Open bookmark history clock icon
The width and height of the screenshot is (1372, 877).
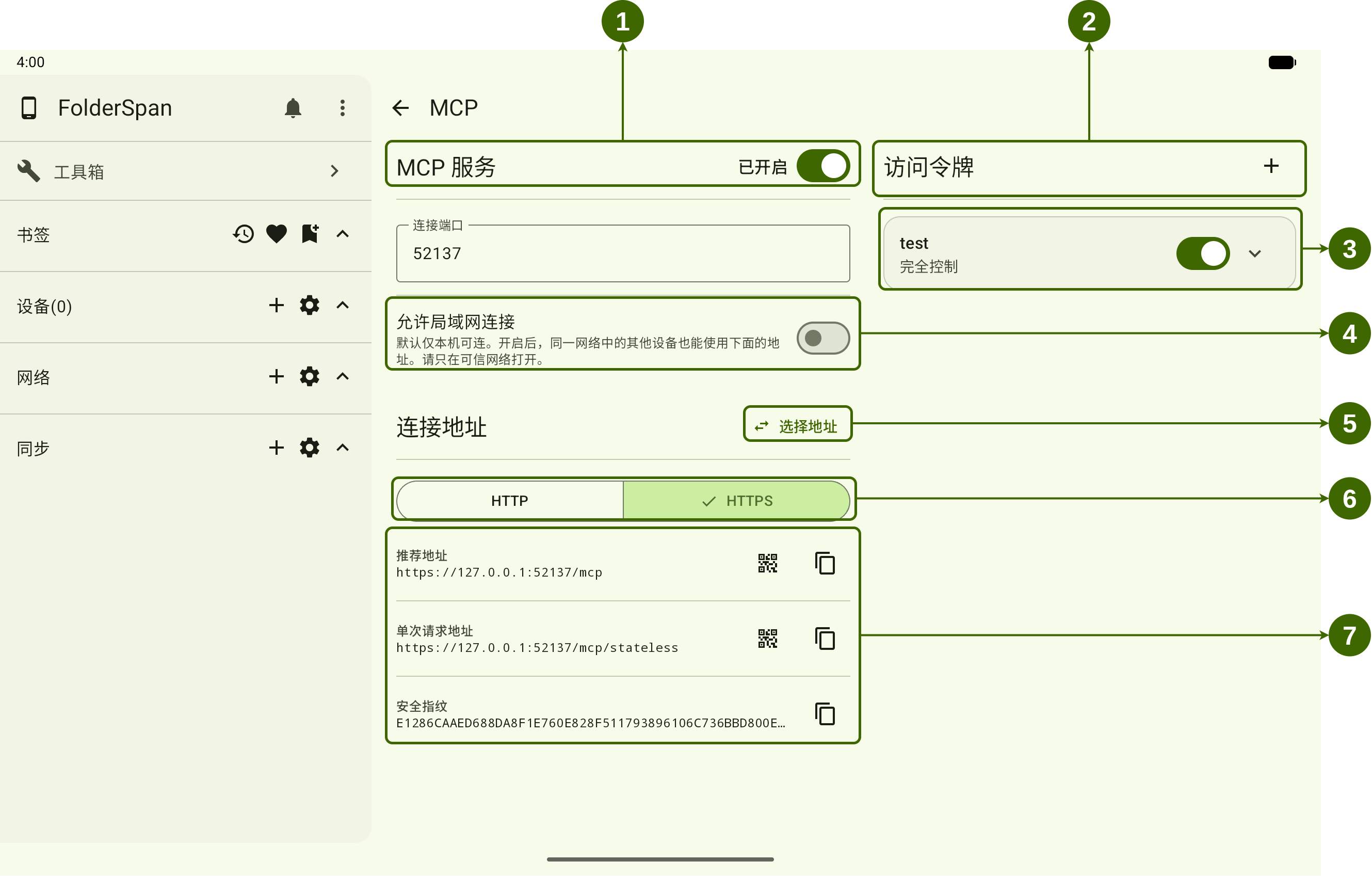pyautogui.click(x=244, y=234)
